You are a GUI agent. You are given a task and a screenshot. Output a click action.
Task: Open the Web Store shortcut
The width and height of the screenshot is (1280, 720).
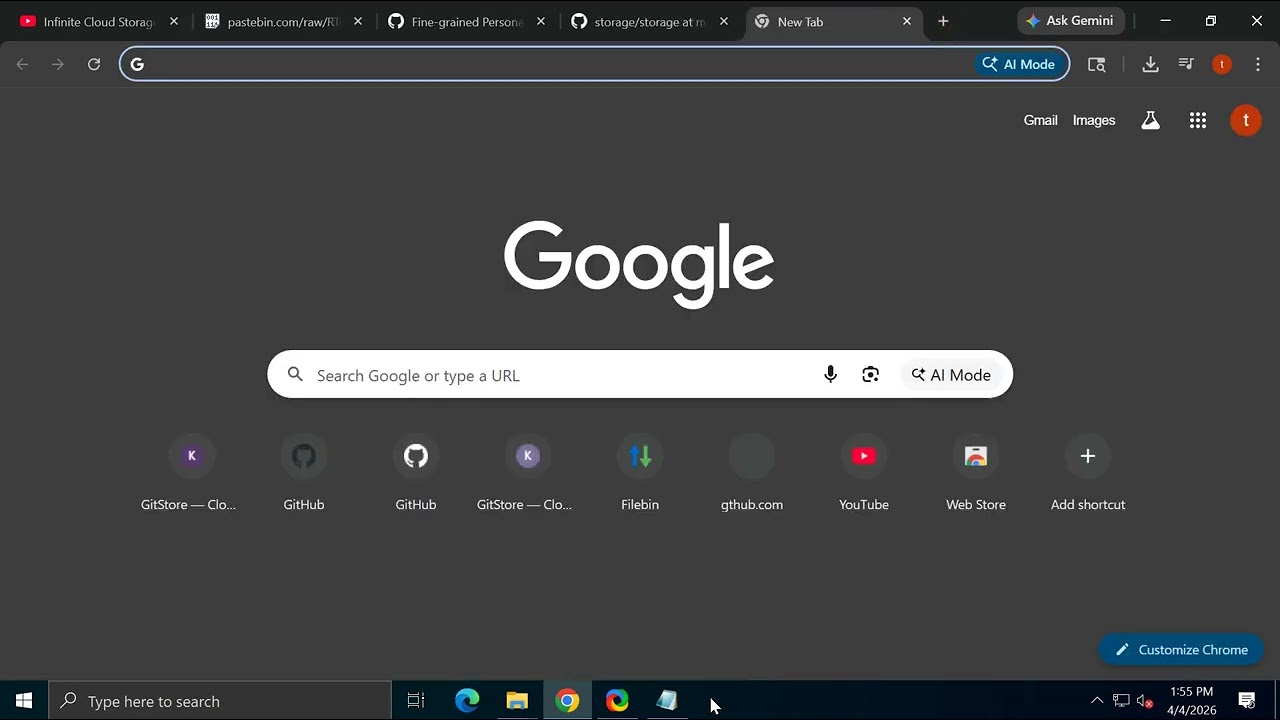point(976,473)
